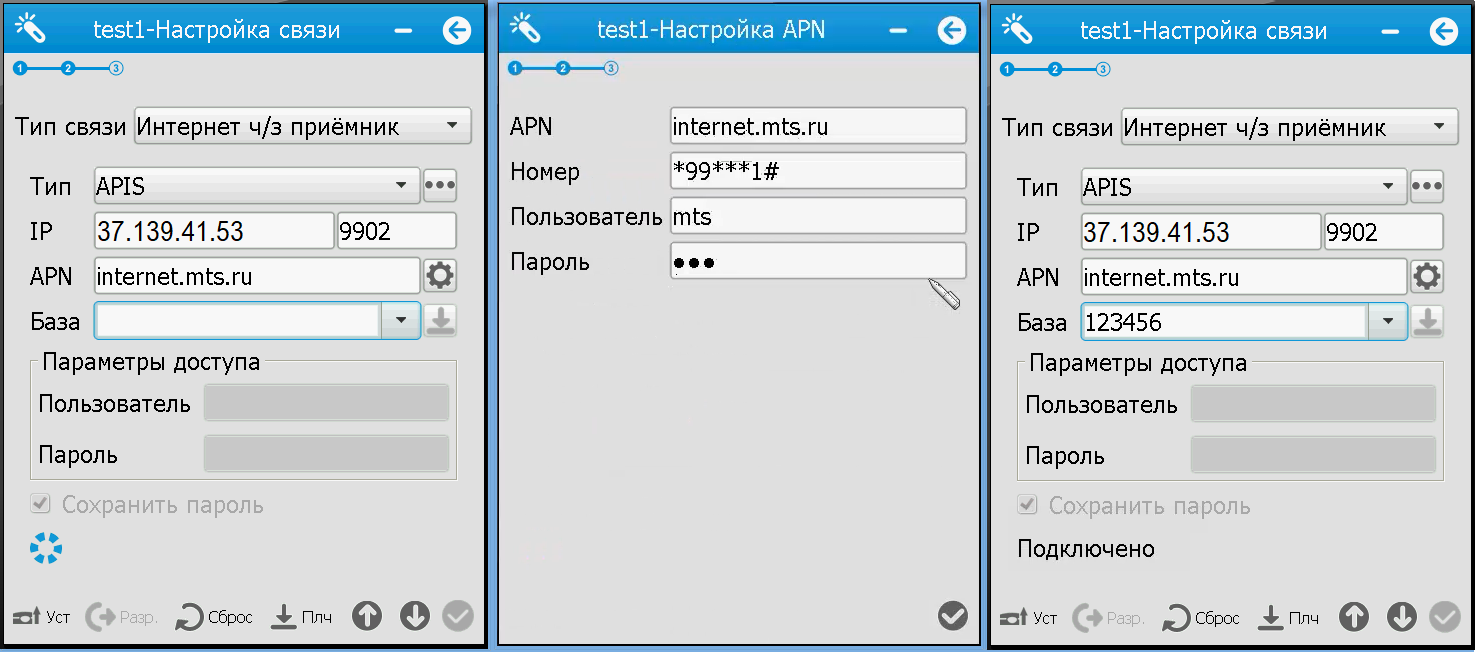Viewport: 1475px width, 652px height.
Task: Expand the empty База dropdown in the left window
Action: pos(401,321)
